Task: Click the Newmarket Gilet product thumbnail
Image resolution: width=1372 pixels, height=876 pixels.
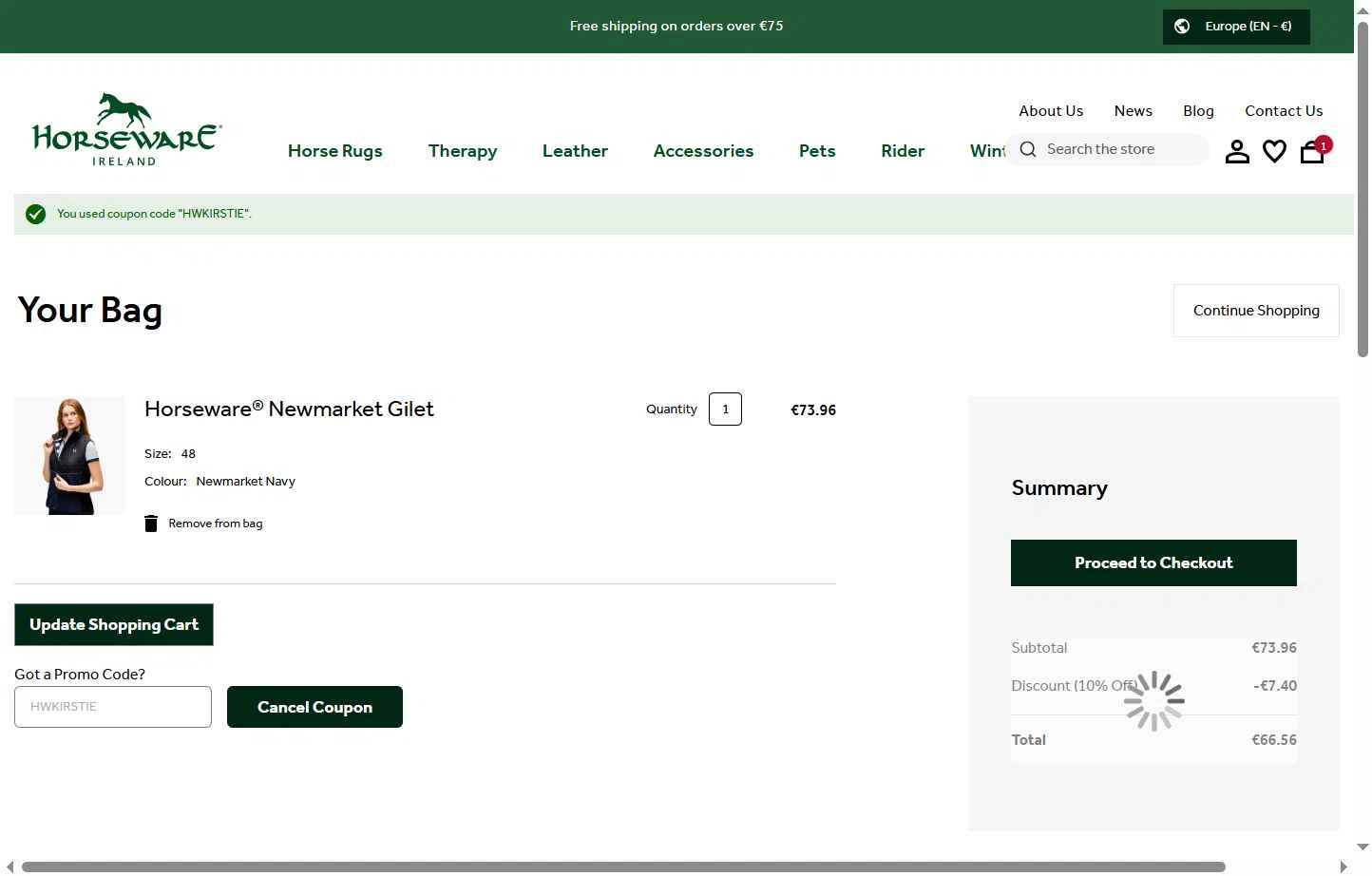Action: pyautogui.click(x=69, y=456)
